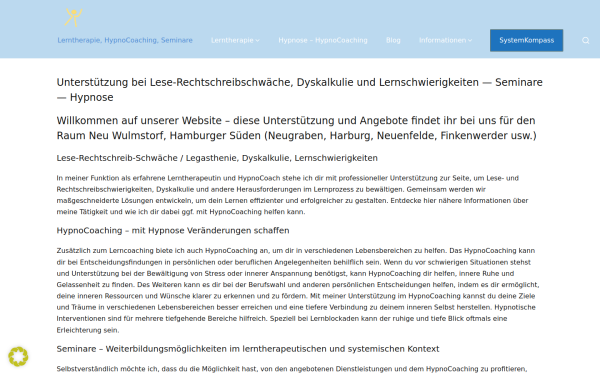
Task: Click heading Seminare – Weiterbildungsmöglichkeiten
Action: [248, 349]
